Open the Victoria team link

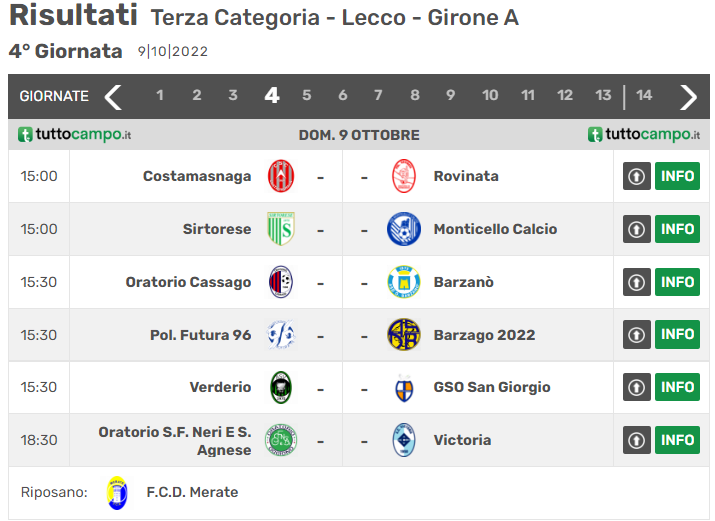(x=462, y=440)
